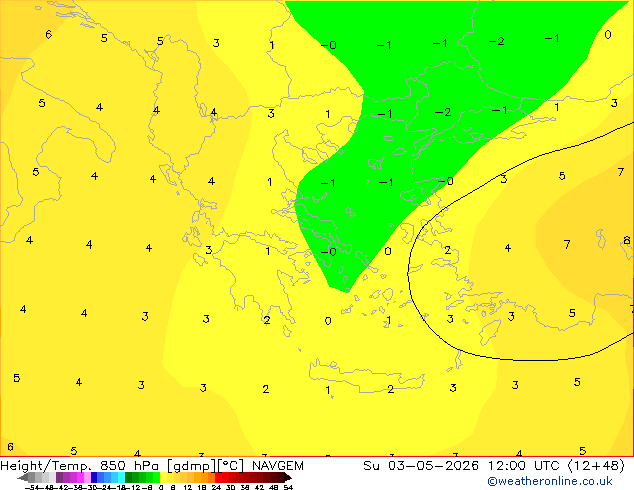Click the dark maroon right arrow tip of the legend
Viewport: 634px width, 490px height.
pyautogui.click(x=288, y=478)
